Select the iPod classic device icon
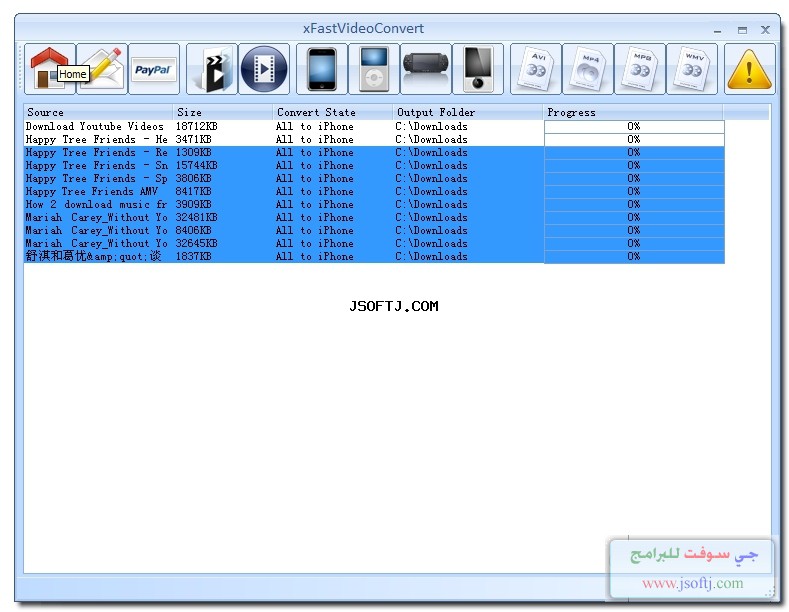This screenshot has width=789, height=612. click(x=374, y=68)
